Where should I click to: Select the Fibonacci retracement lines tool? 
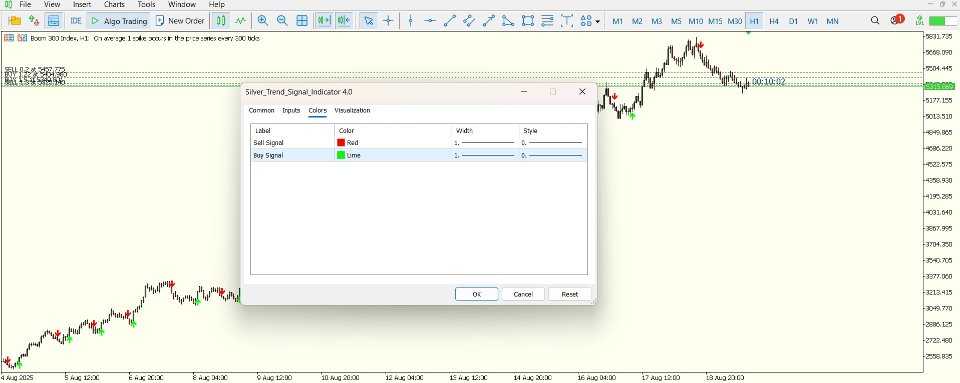click(x=547, y=21)
